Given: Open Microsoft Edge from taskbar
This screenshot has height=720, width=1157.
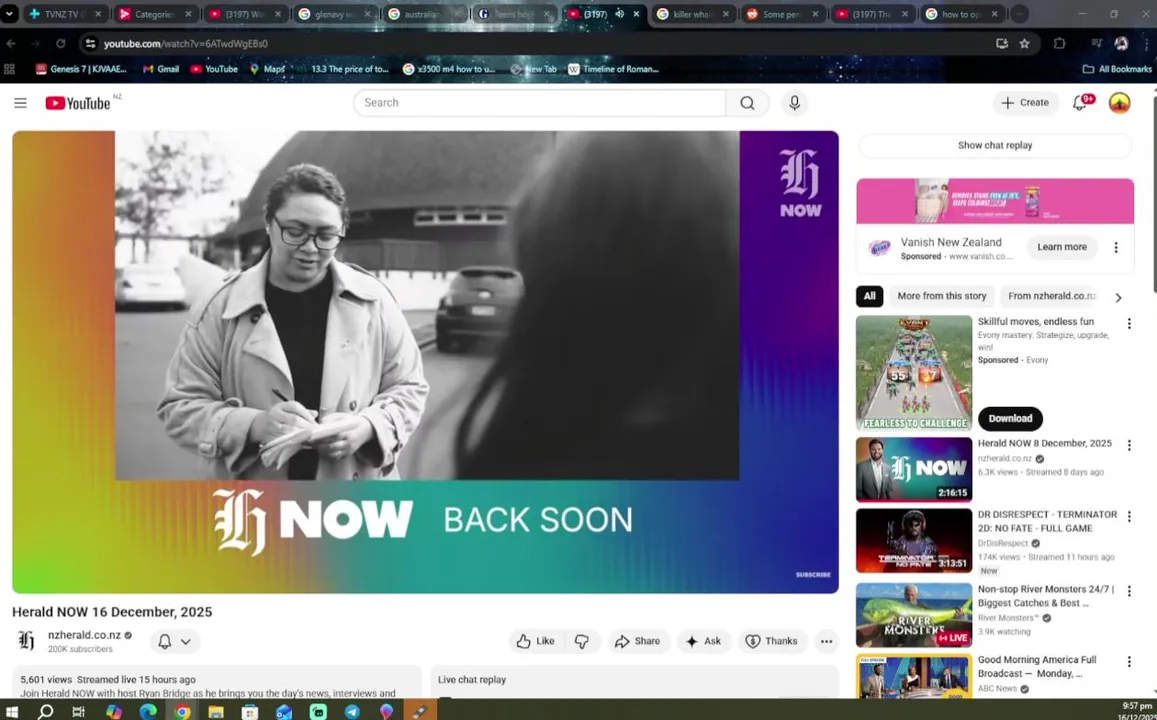Looking at the screenshot, I should click(x=148, y=711).
